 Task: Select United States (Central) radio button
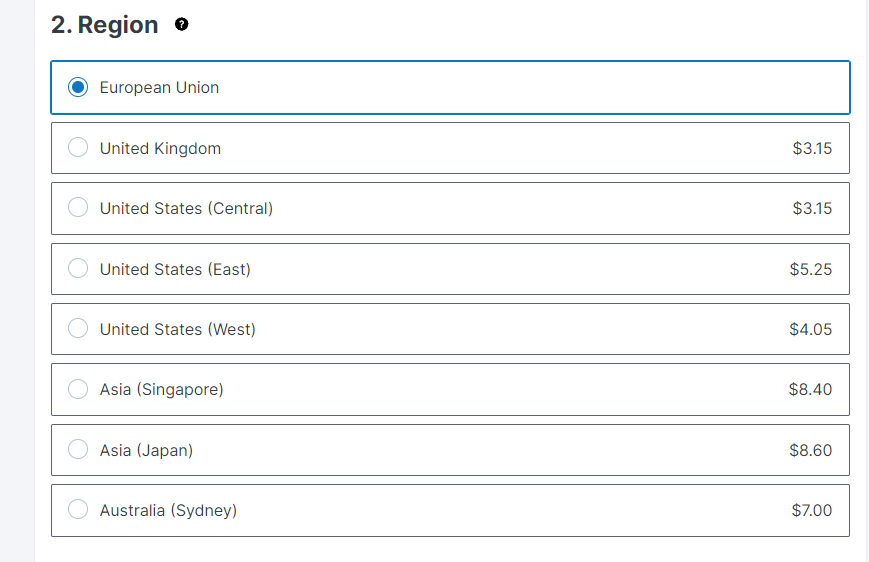point(78,207)
